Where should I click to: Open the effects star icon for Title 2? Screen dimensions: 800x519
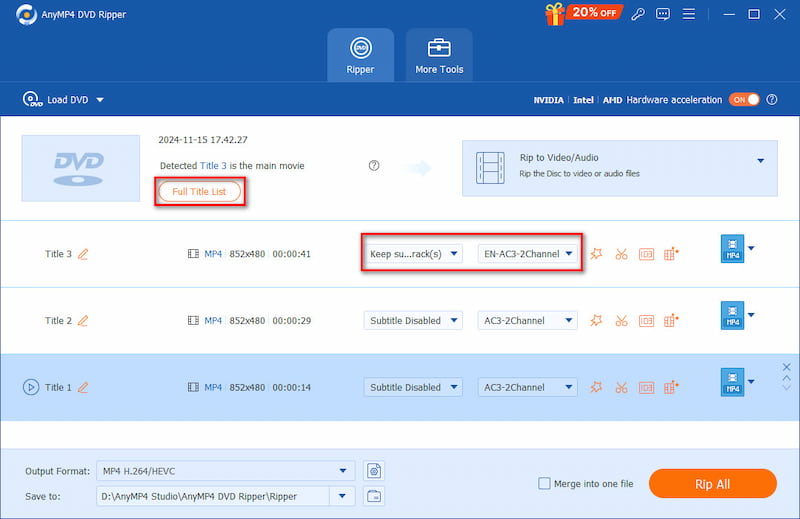click(596, 321)
